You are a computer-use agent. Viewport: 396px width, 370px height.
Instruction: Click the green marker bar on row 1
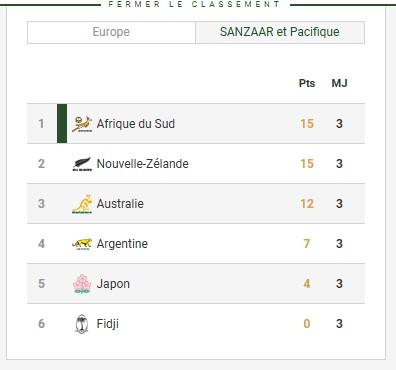(x=62, y=124)
